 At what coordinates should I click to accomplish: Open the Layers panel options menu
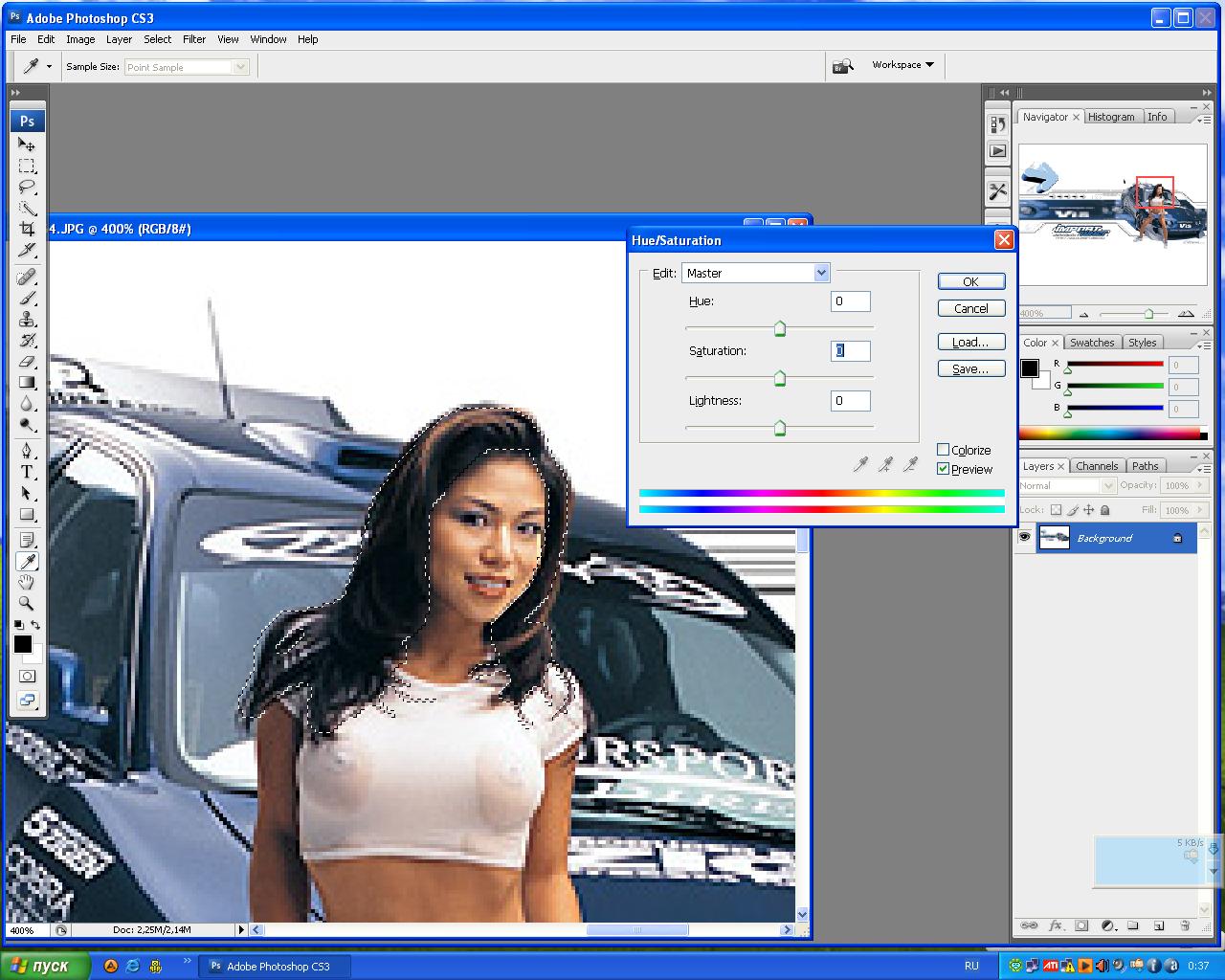[1202, 468]
